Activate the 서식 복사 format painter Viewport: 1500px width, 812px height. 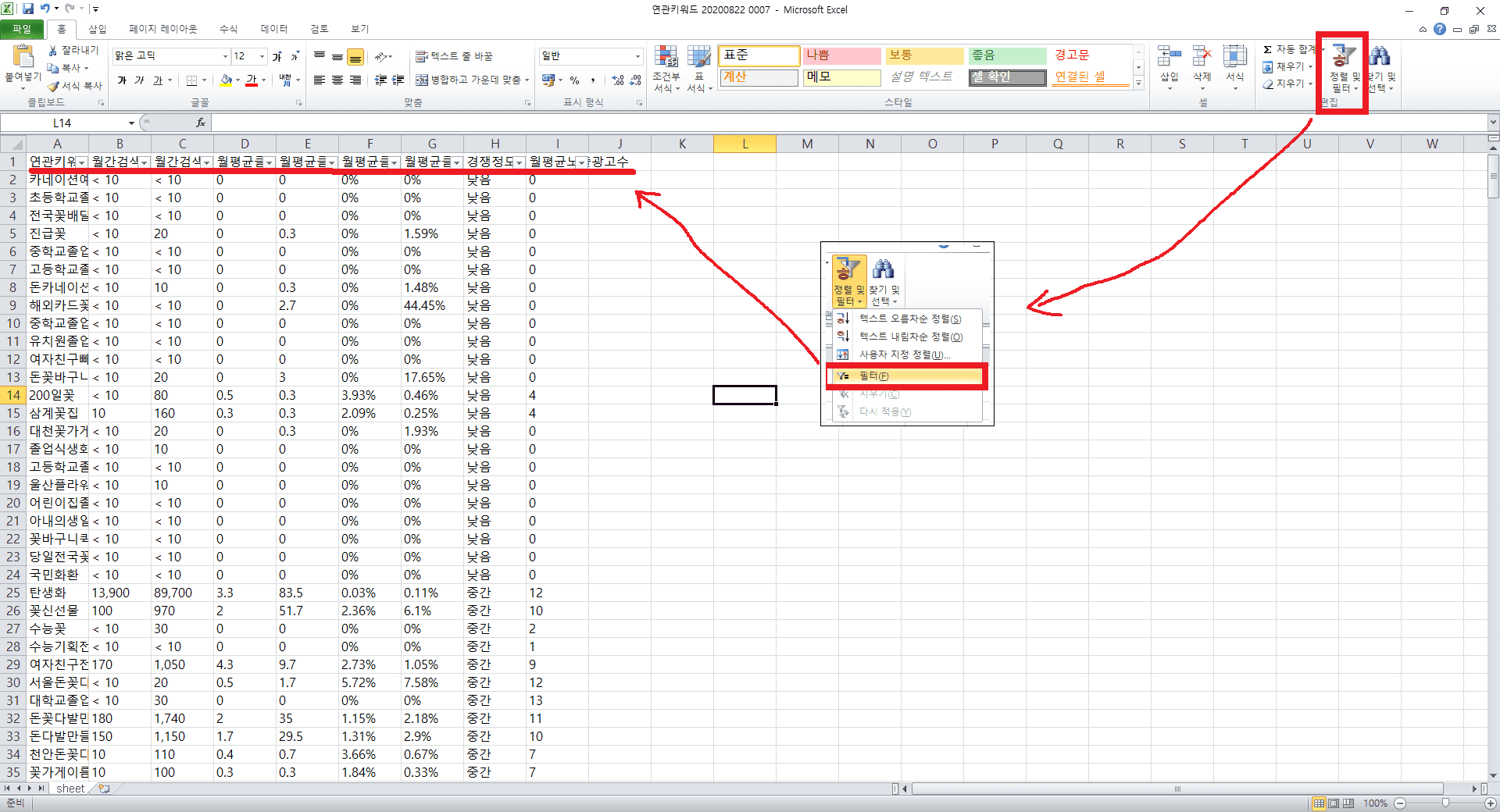click(75, 85)
